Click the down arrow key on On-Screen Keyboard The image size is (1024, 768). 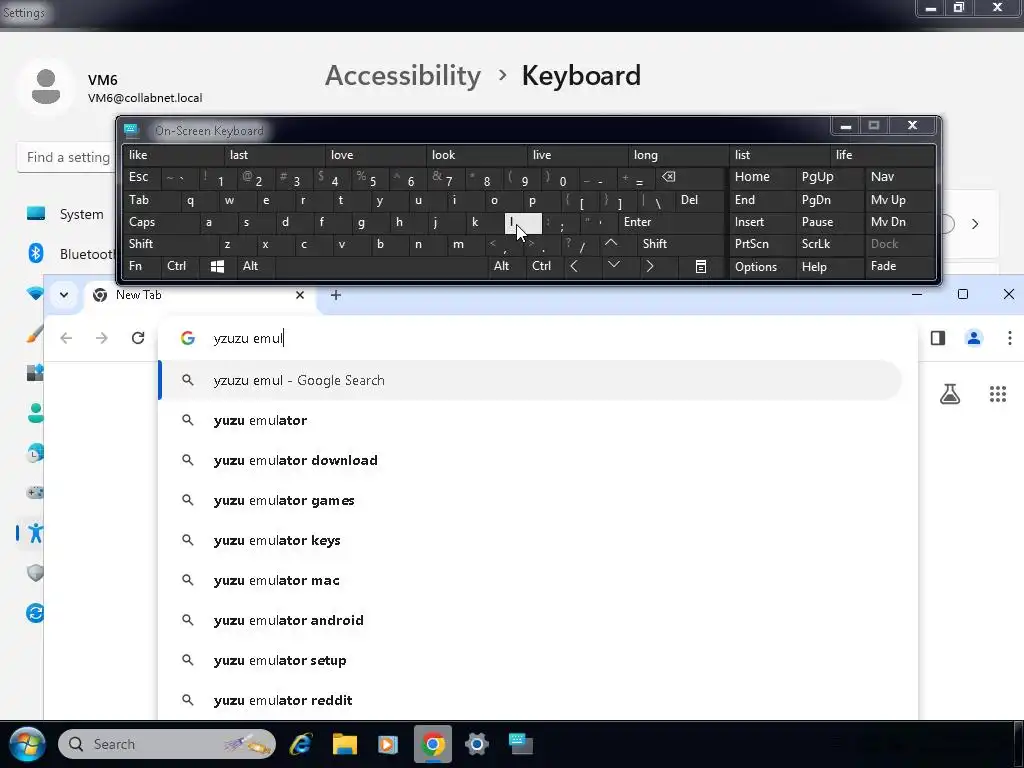click(x=613, y=266)
